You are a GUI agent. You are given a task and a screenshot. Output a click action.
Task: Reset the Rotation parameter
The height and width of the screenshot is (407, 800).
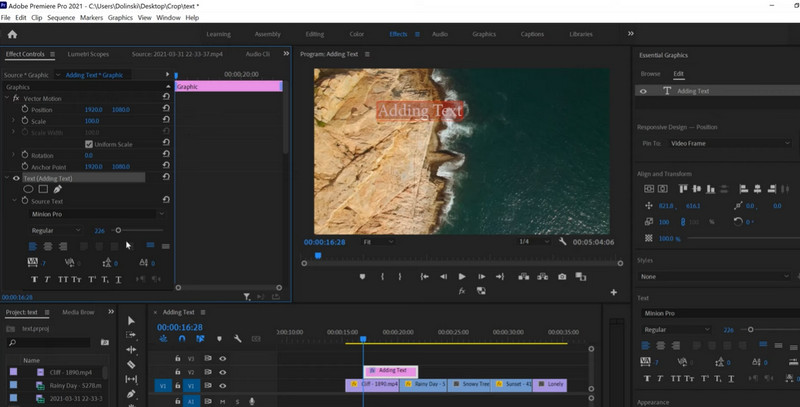coord(166,154)
